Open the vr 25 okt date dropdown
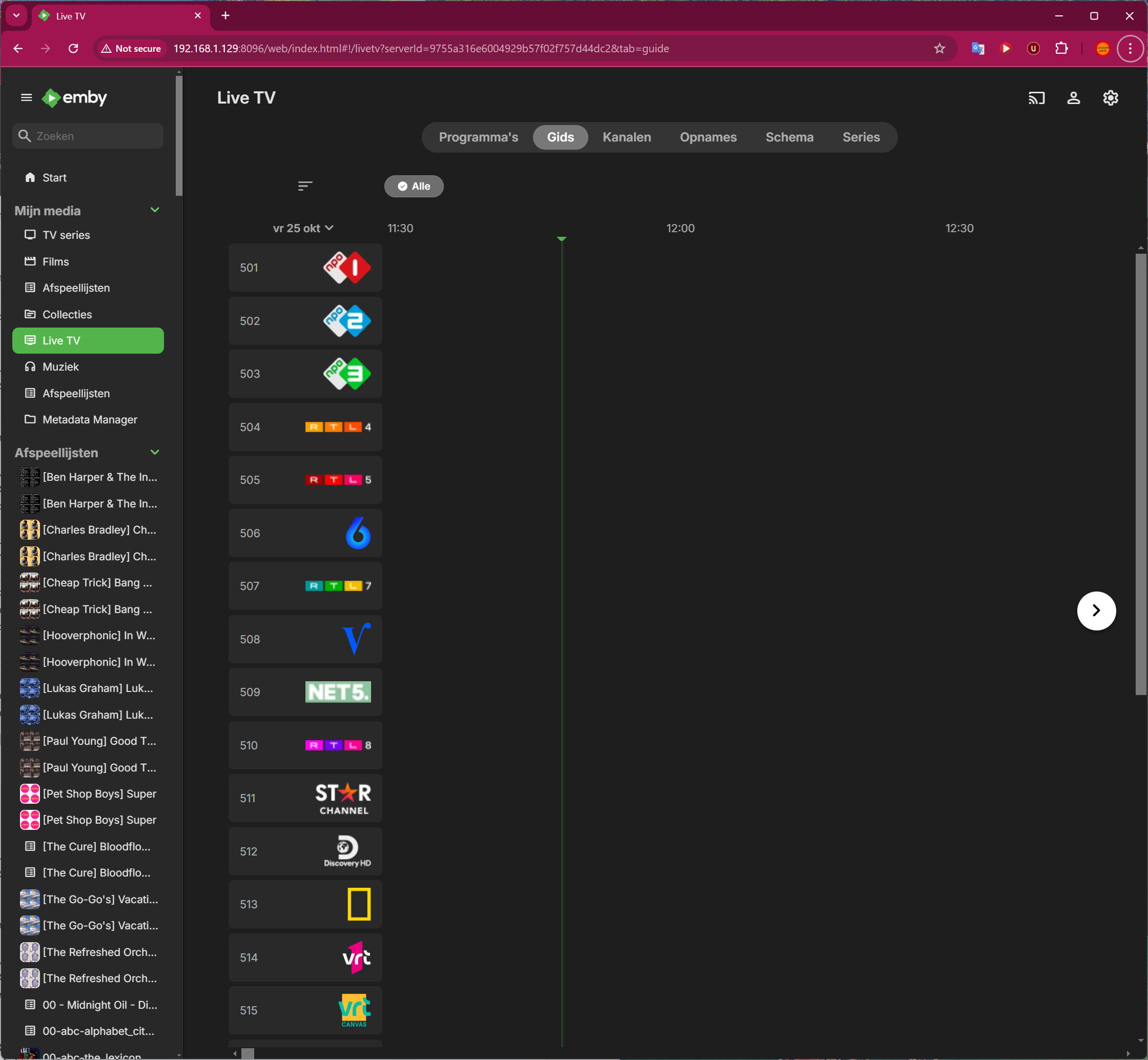This screenshot has width=1148, height=1060. tap(303, 228)
